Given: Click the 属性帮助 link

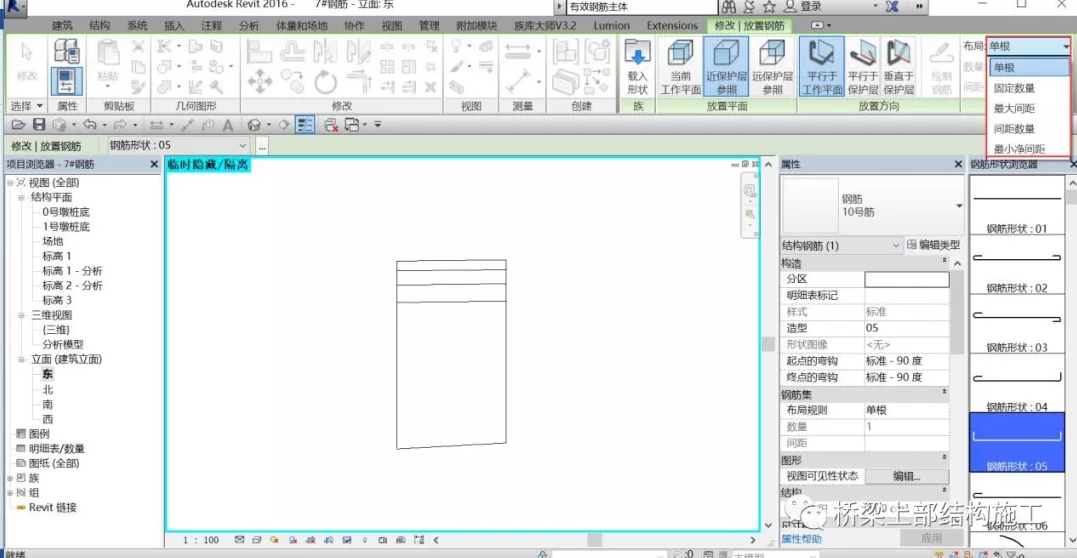Looking at the screenshot, I should (800, 539).
